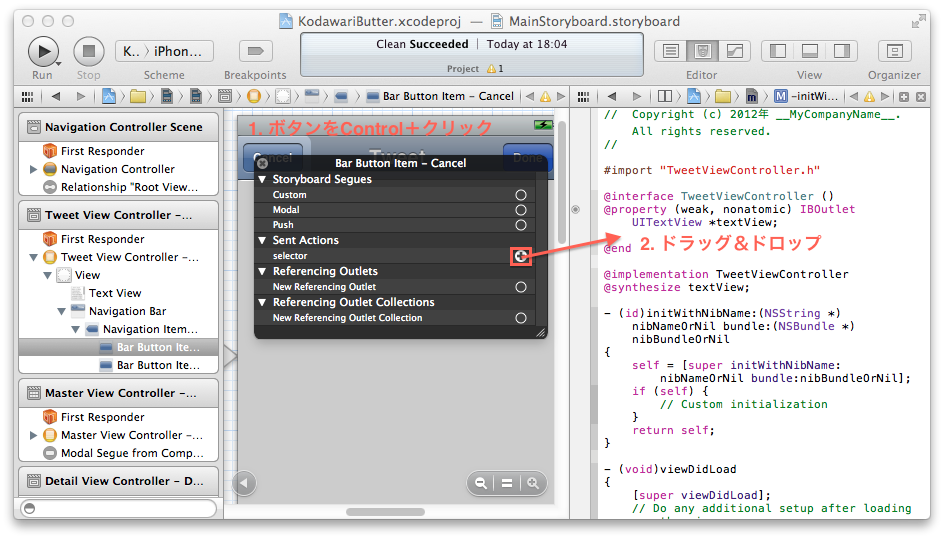Close the Bar Button Item connections popup
This screenshot has width=944, height=539.
click(262, 163)
